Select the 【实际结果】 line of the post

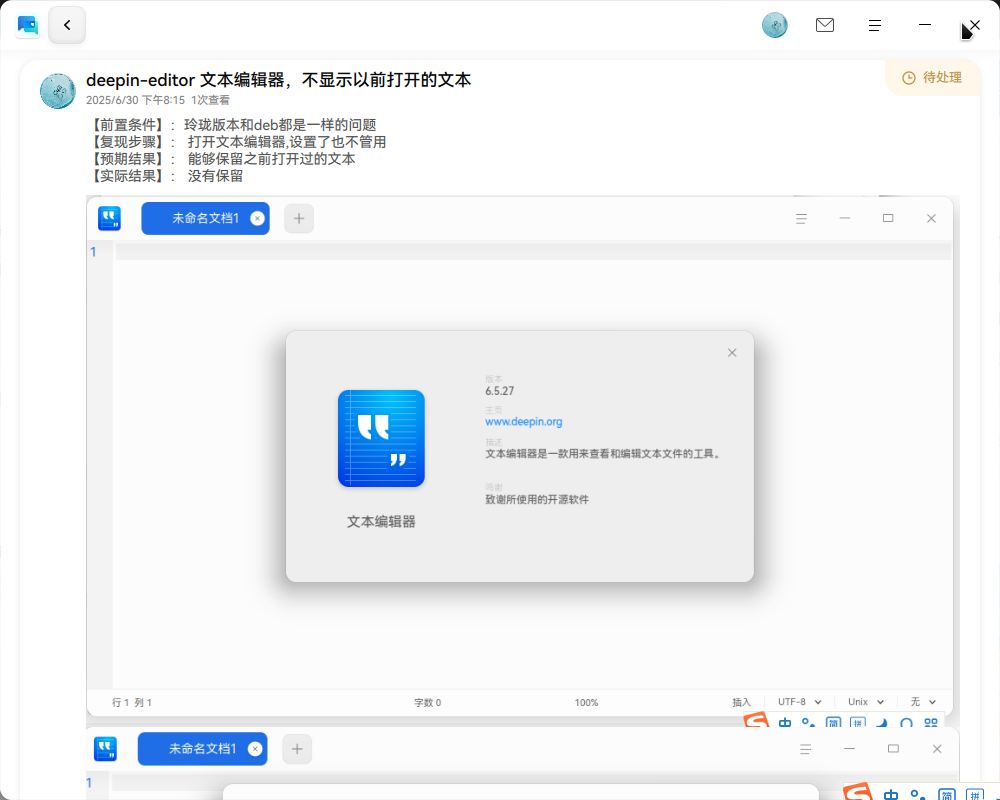(x=165, y=176)
